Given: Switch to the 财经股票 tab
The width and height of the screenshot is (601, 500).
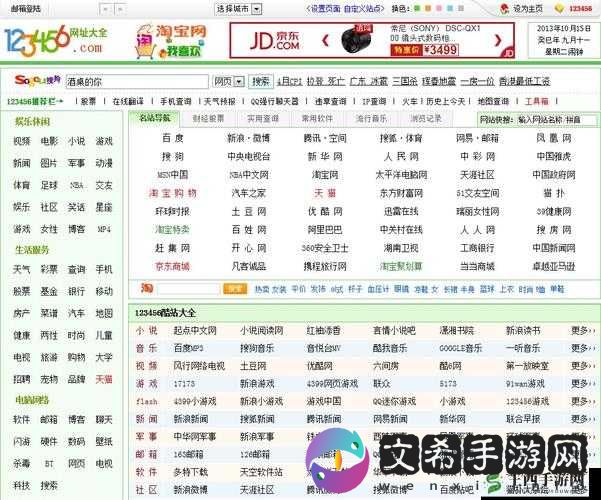Looking at the screenshot, I should (208, 118).
